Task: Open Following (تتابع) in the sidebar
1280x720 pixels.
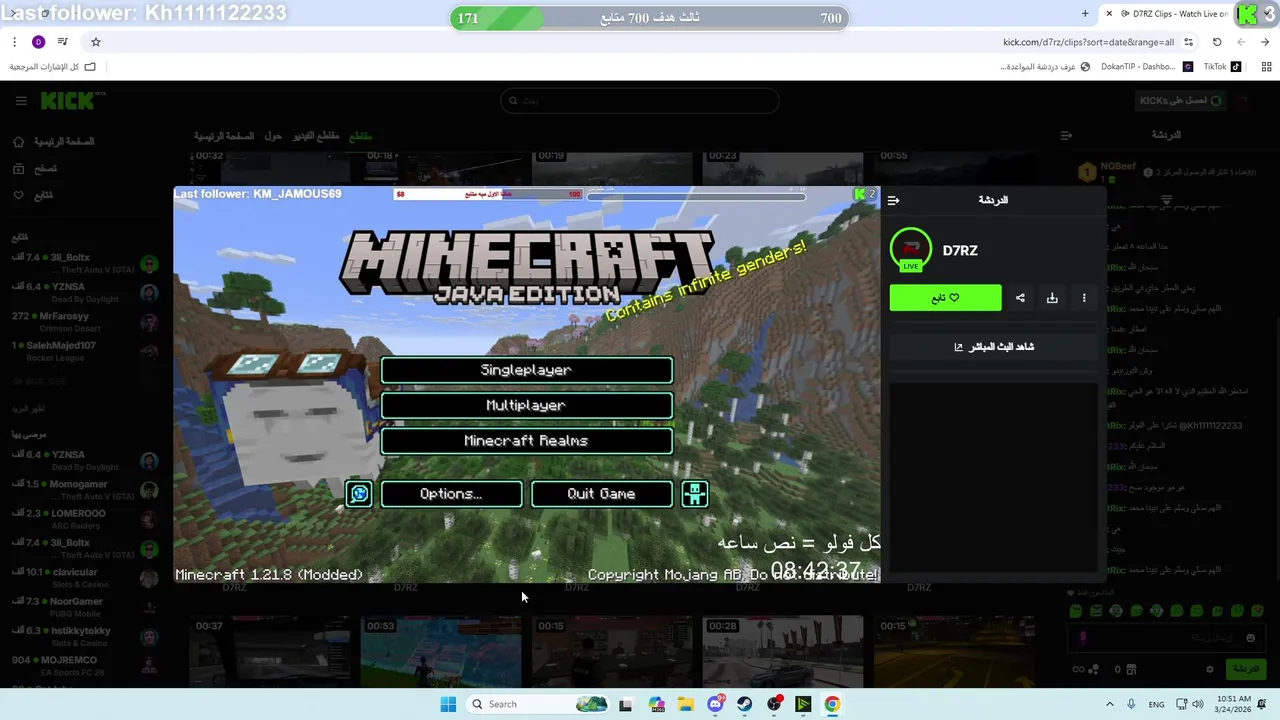Action: tap(33, 195)
